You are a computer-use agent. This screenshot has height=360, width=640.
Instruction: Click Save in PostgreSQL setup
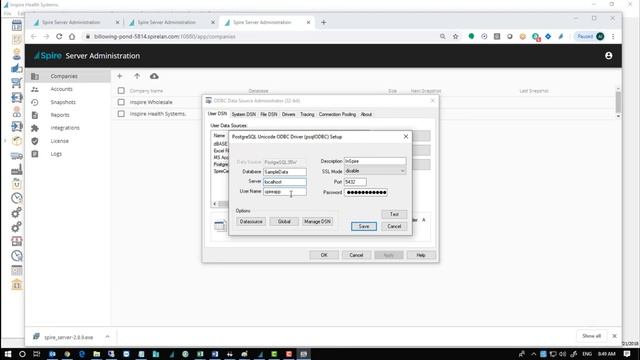(364, 226)
